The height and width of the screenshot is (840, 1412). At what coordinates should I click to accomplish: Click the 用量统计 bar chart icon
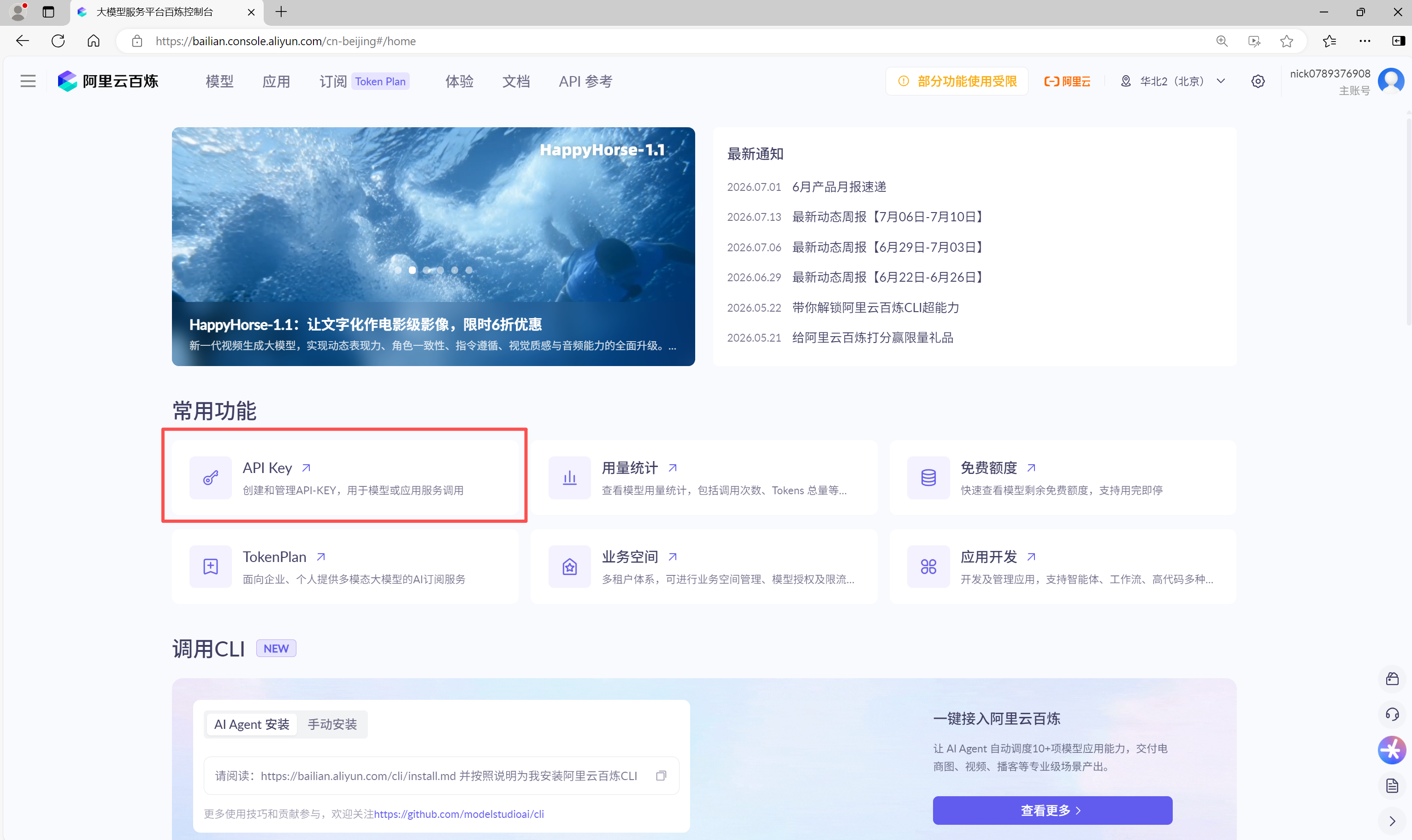[x=569, y=478]
